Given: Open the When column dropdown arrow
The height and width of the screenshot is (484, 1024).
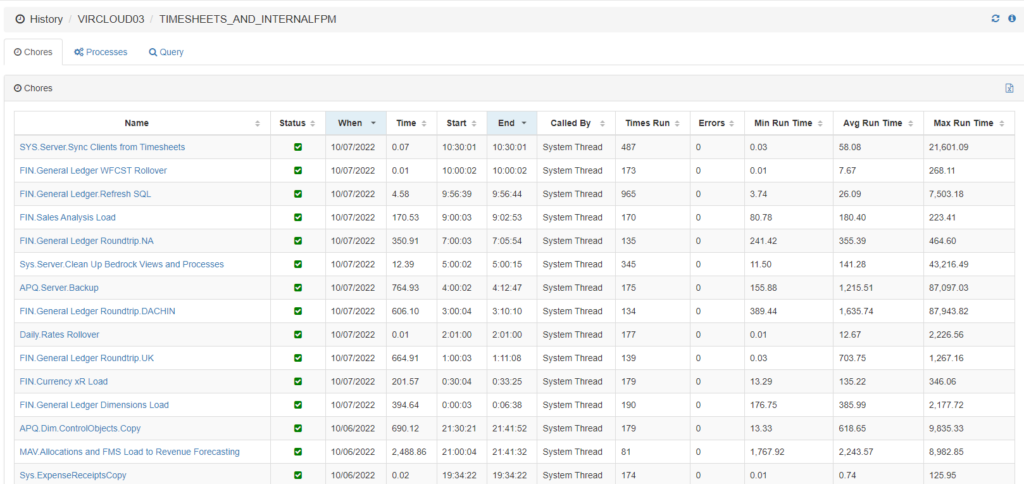Looking at the screenshot, I should tap(373, 123).
